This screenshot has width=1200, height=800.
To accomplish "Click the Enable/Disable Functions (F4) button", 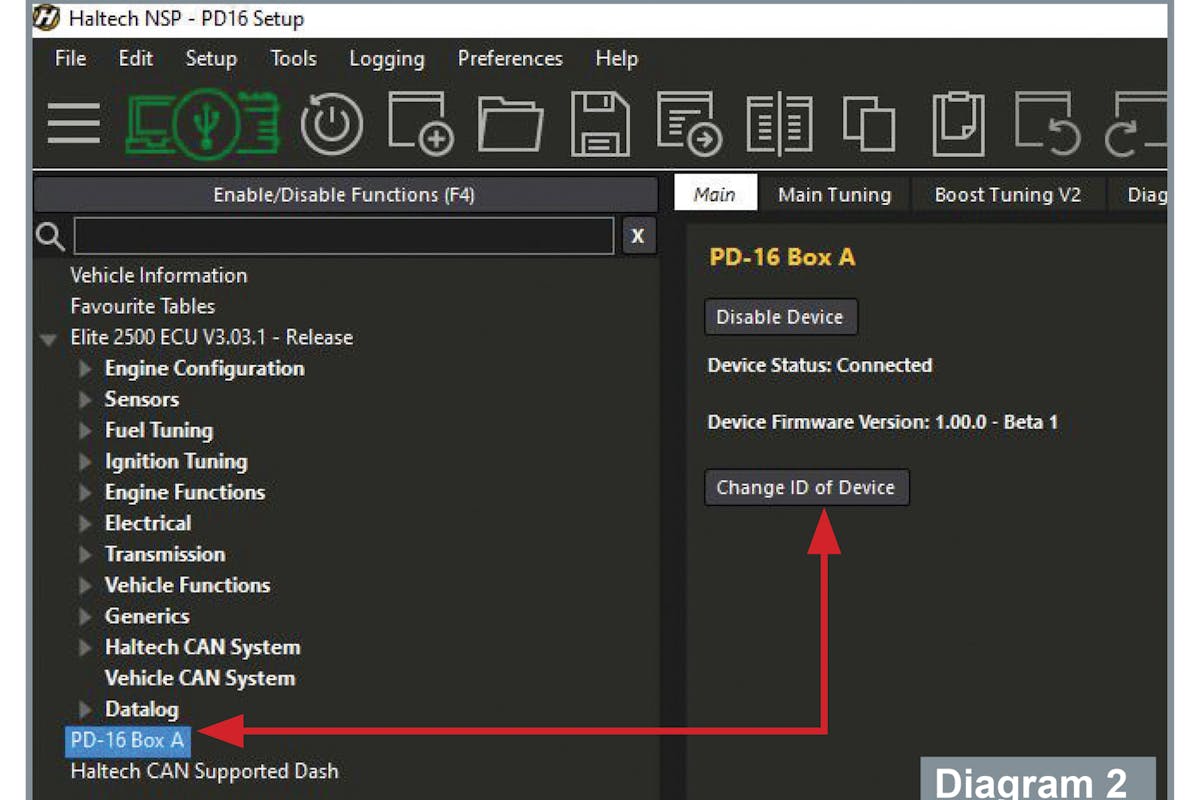I will [345, 195].
